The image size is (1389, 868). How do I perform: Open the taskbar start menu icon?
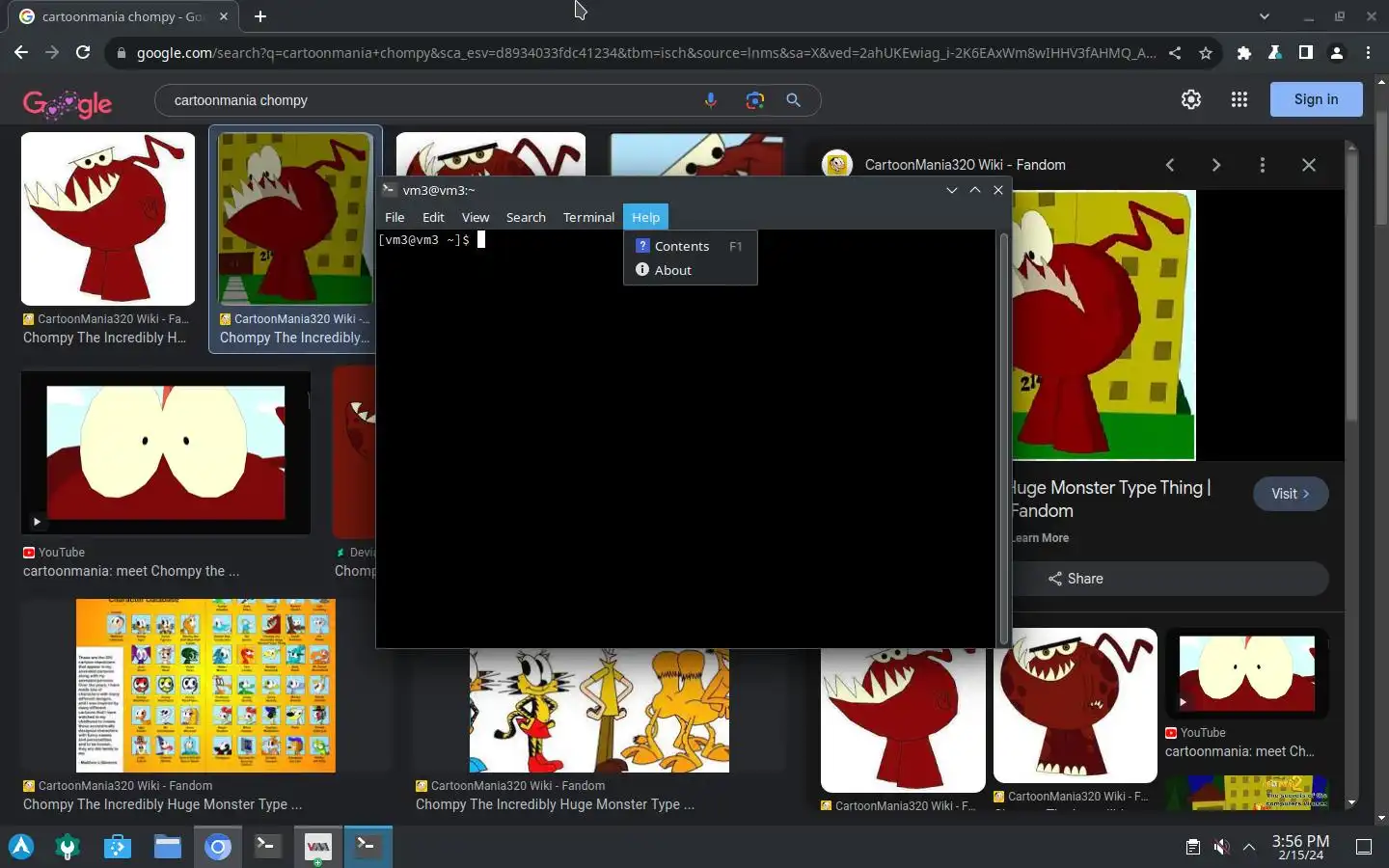pyautogui.click(x=21, y=847)
